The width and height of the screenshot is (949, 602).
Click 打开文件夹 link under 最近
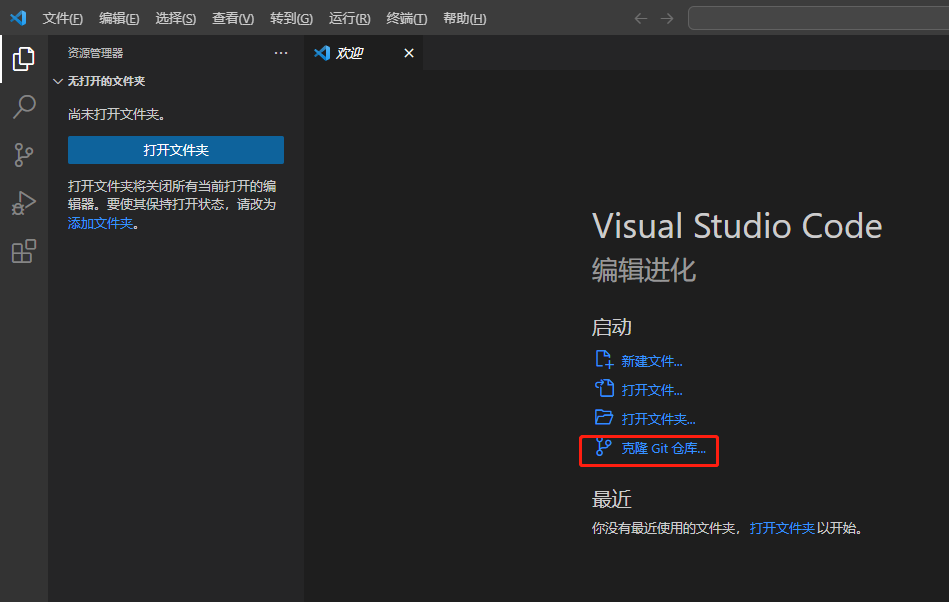(782, 528)
